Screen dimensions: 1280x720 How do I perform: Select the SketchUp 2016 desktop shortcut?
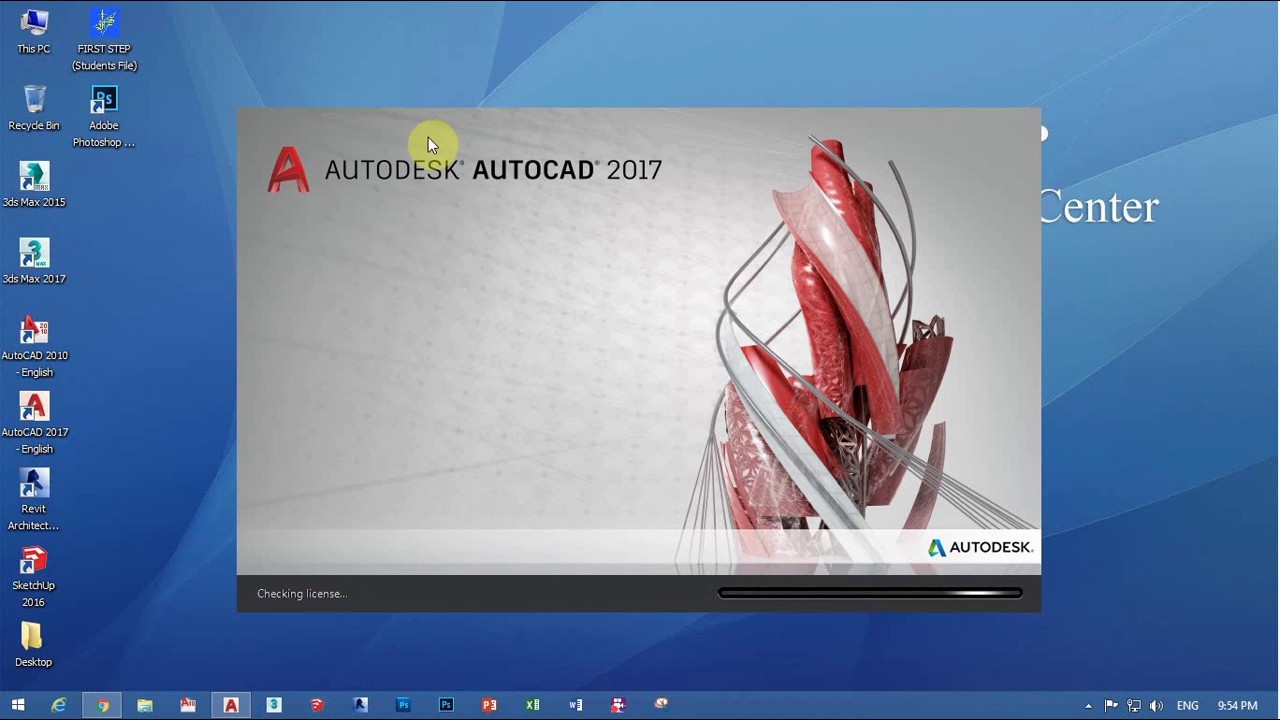tap(34, 577)
